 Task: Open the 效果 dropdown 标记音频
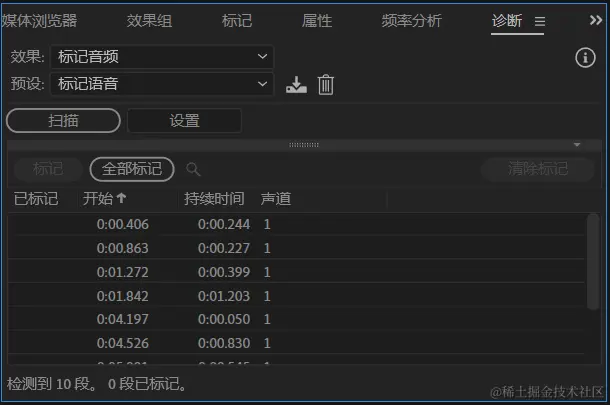162,57
